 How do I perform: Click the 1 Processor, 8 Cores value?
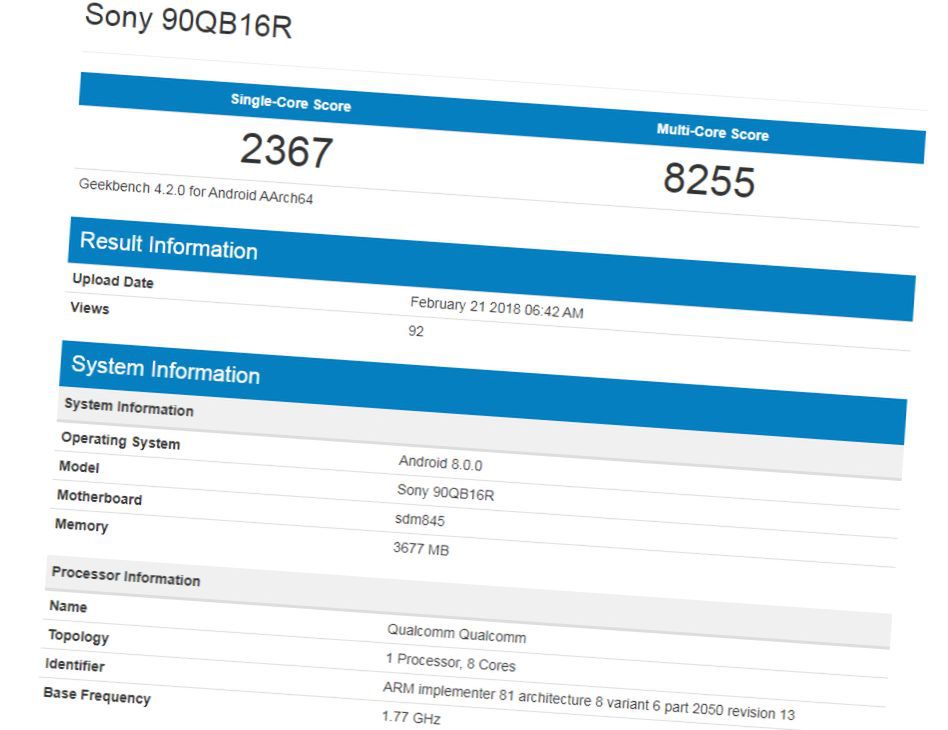(450, 662)
